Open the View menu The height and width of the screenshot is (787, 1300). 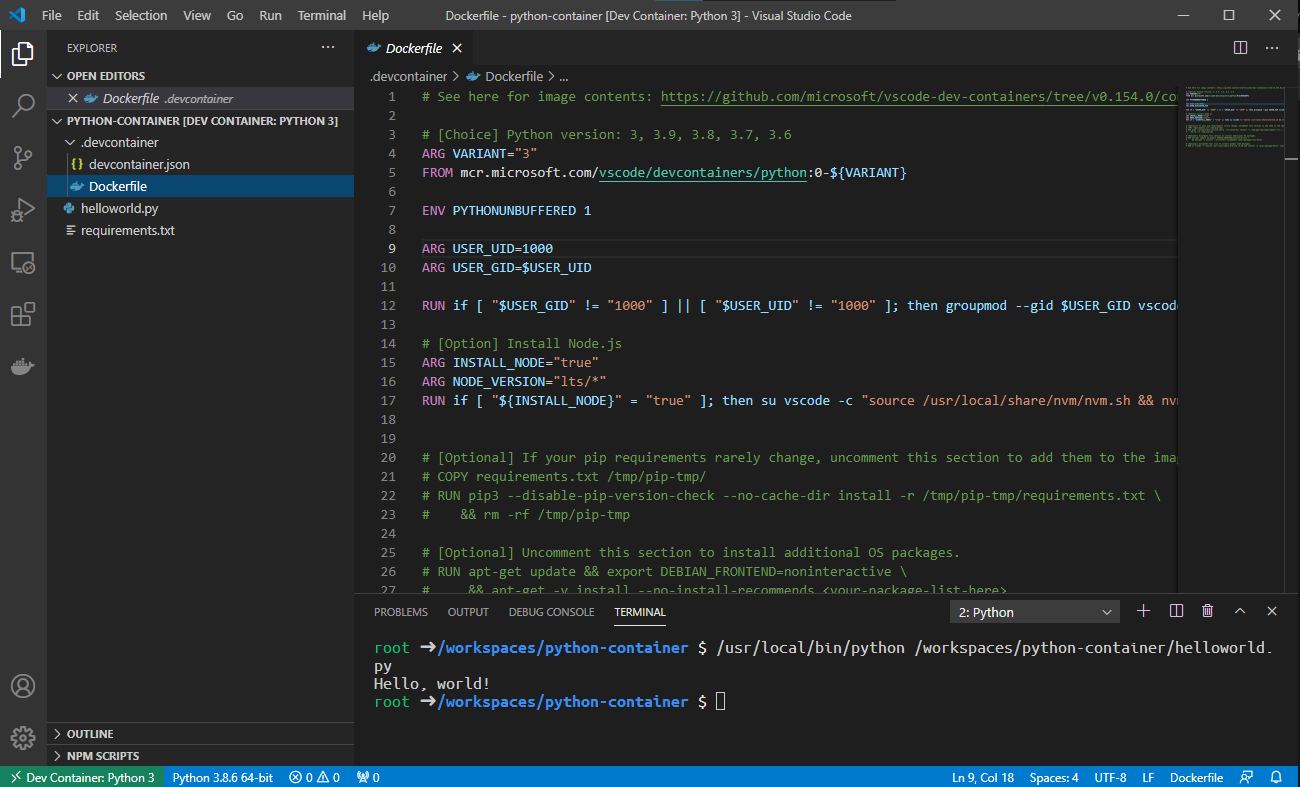(x=197, y=15)
